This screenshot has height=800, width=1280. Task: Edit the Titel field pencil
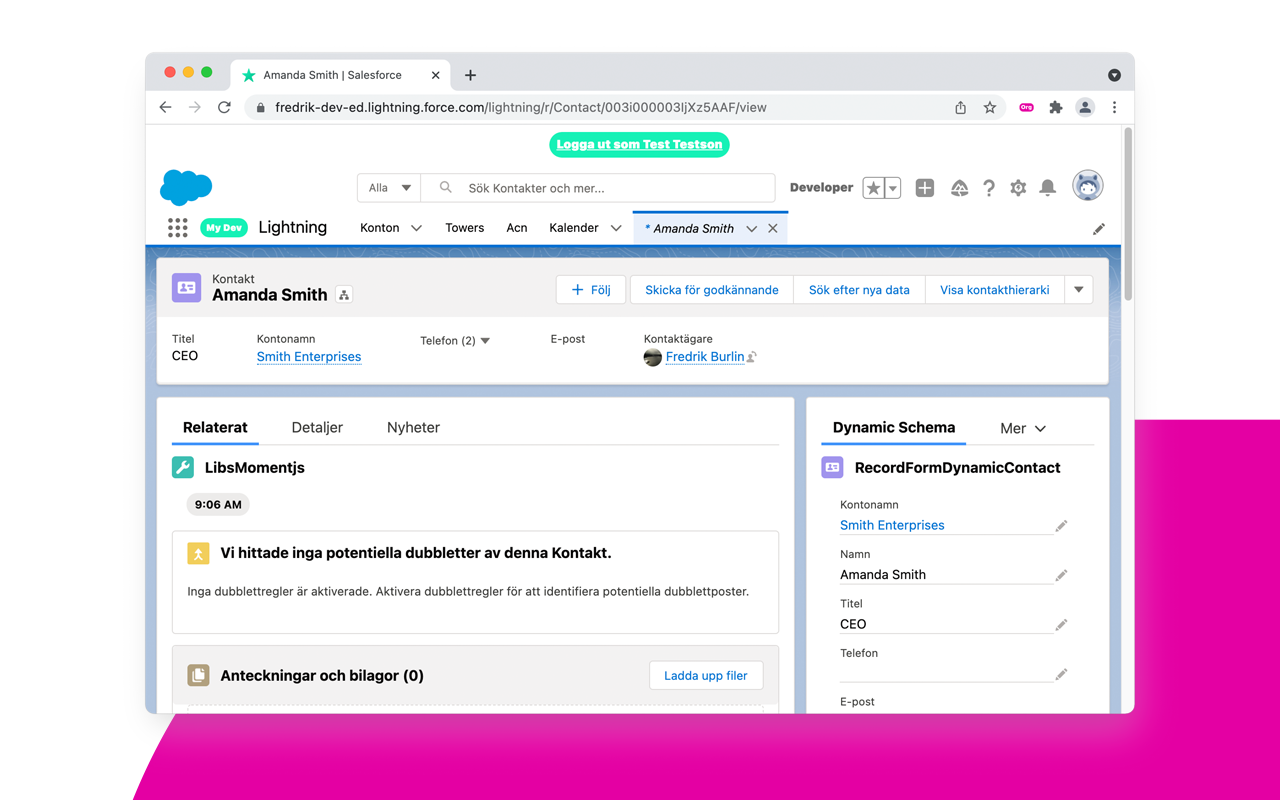[1062, 625]
